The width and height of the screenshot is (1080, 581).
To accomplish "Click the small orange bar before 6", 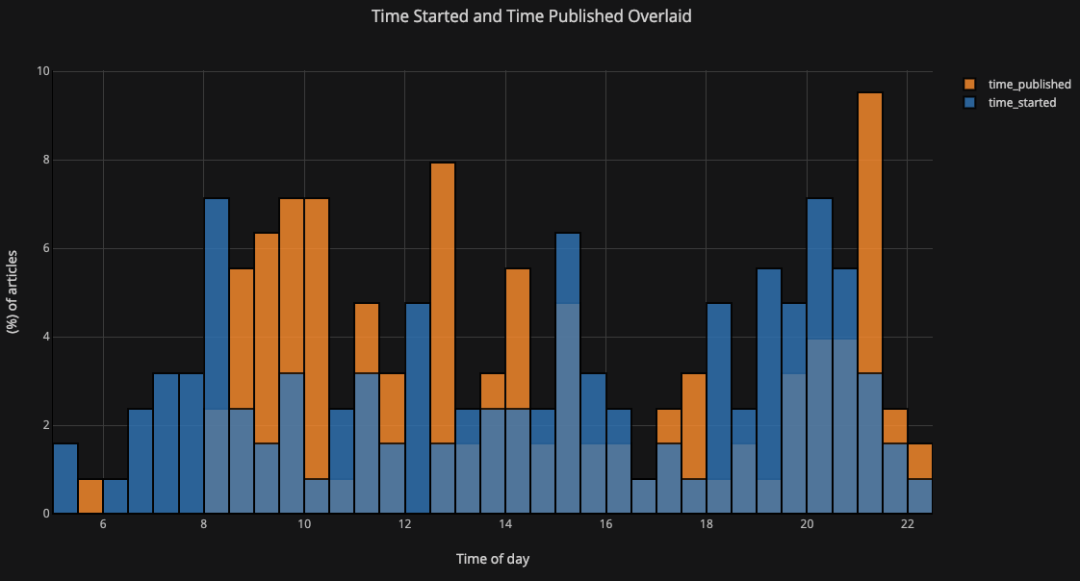I will (x=90, y=496).
